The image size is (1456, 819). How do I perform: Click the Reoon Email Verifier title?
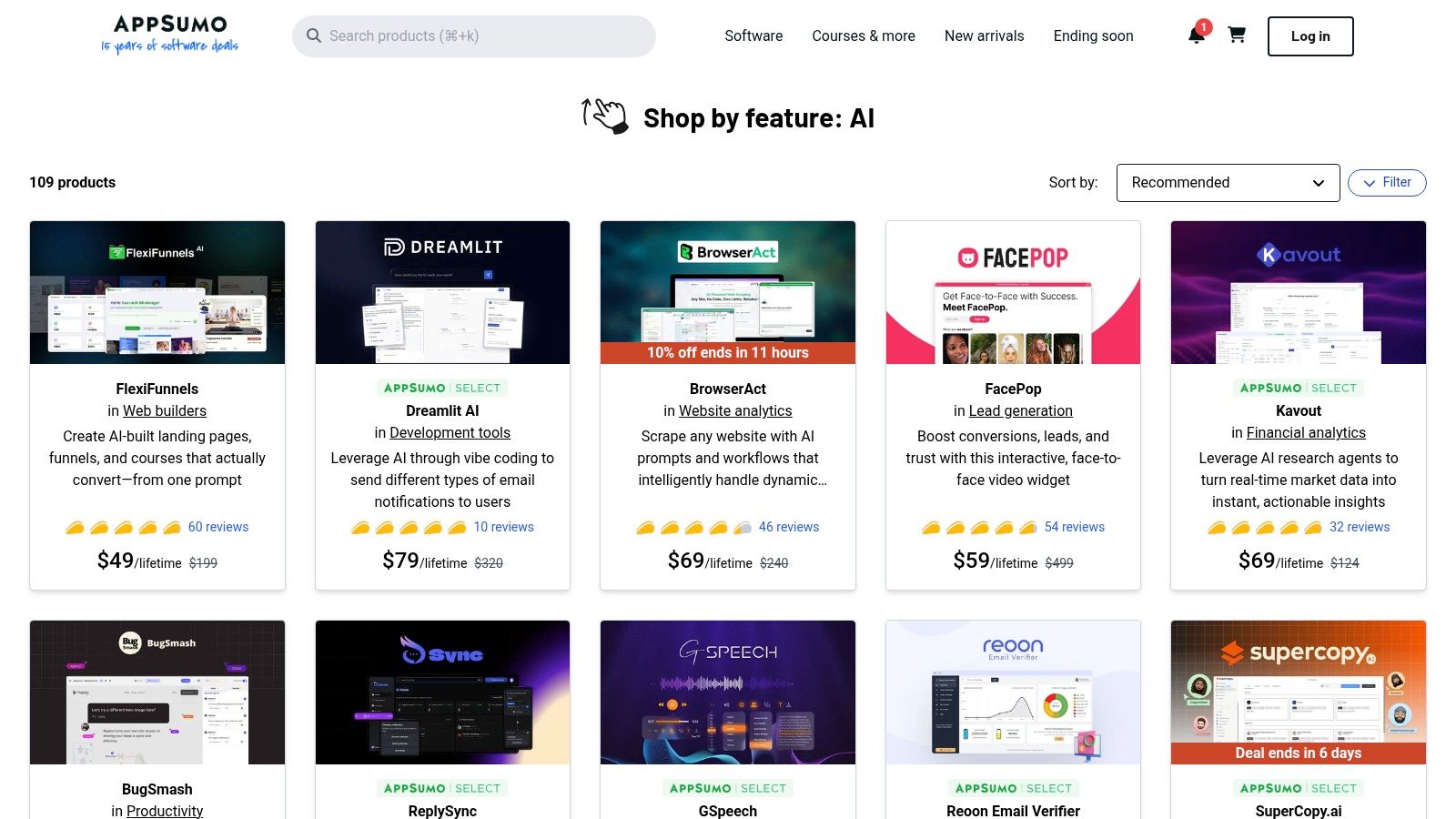[1013, 810]
